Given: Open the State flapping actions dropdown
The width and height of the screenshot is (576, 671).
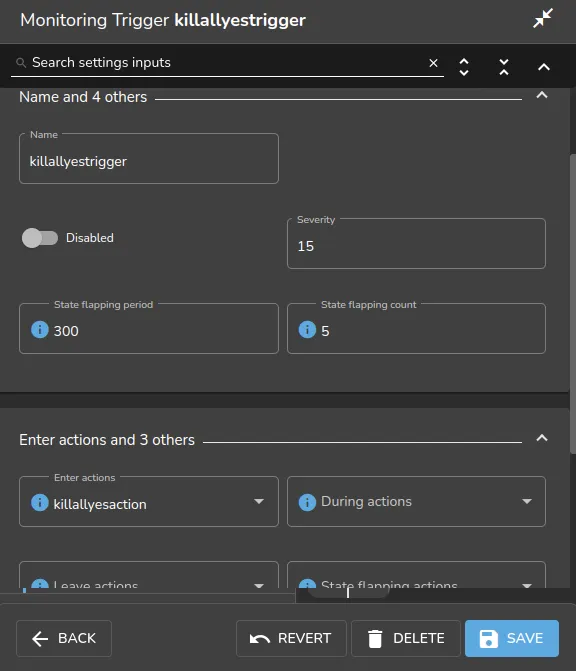Looking at the screenshot, I should coord(416,576).
